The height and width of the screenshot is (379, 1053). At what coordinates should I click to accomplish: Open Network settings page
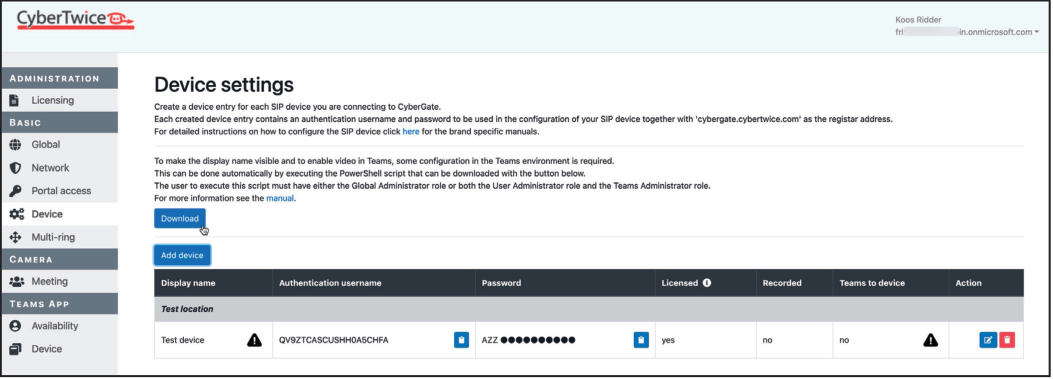[x=50, y=168]
